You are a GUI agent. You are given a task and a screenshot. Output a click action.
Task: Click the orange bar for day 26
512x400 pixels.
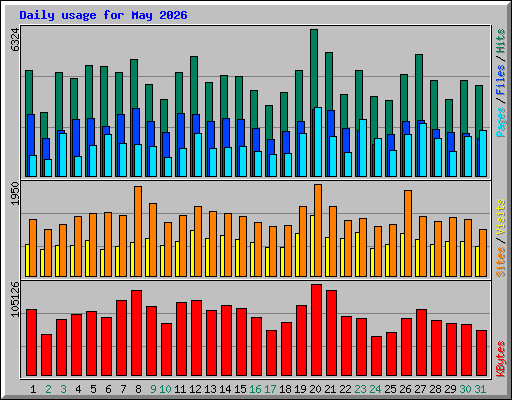tap(408, 233)
